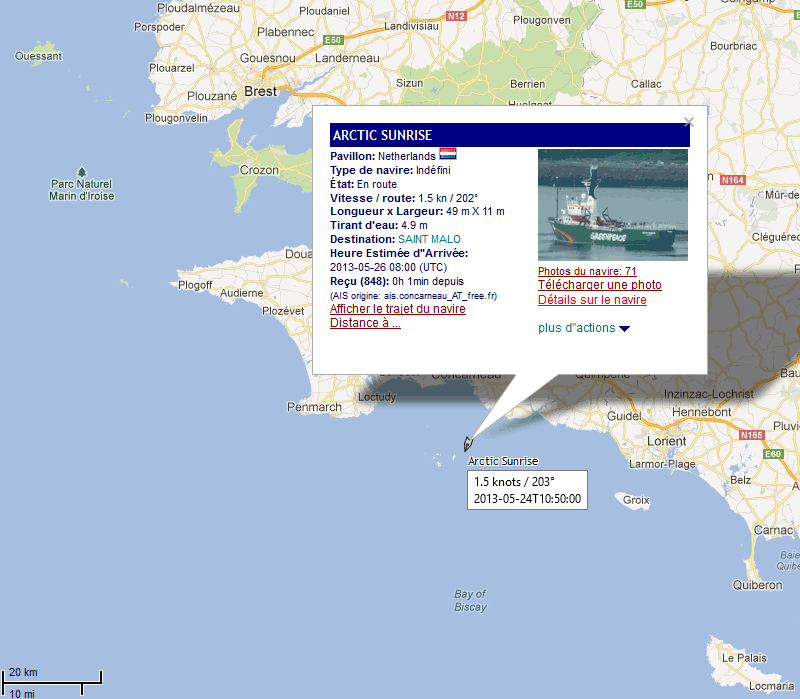Click the Plogoff label
Viewport: 800px width, 699px height.
coord(195,285)
